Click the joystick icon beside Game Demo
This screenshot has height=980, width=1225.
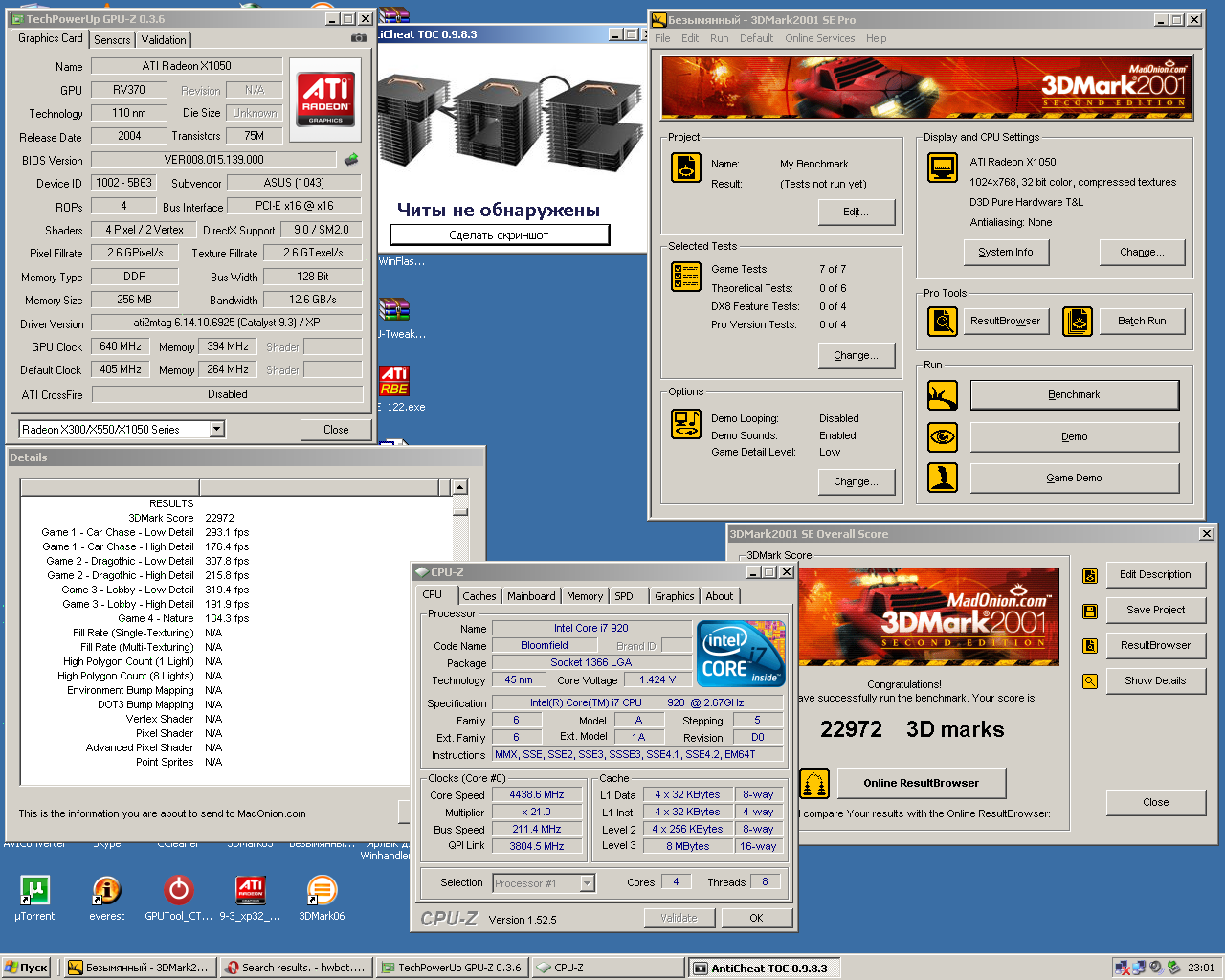pos(943,477)
